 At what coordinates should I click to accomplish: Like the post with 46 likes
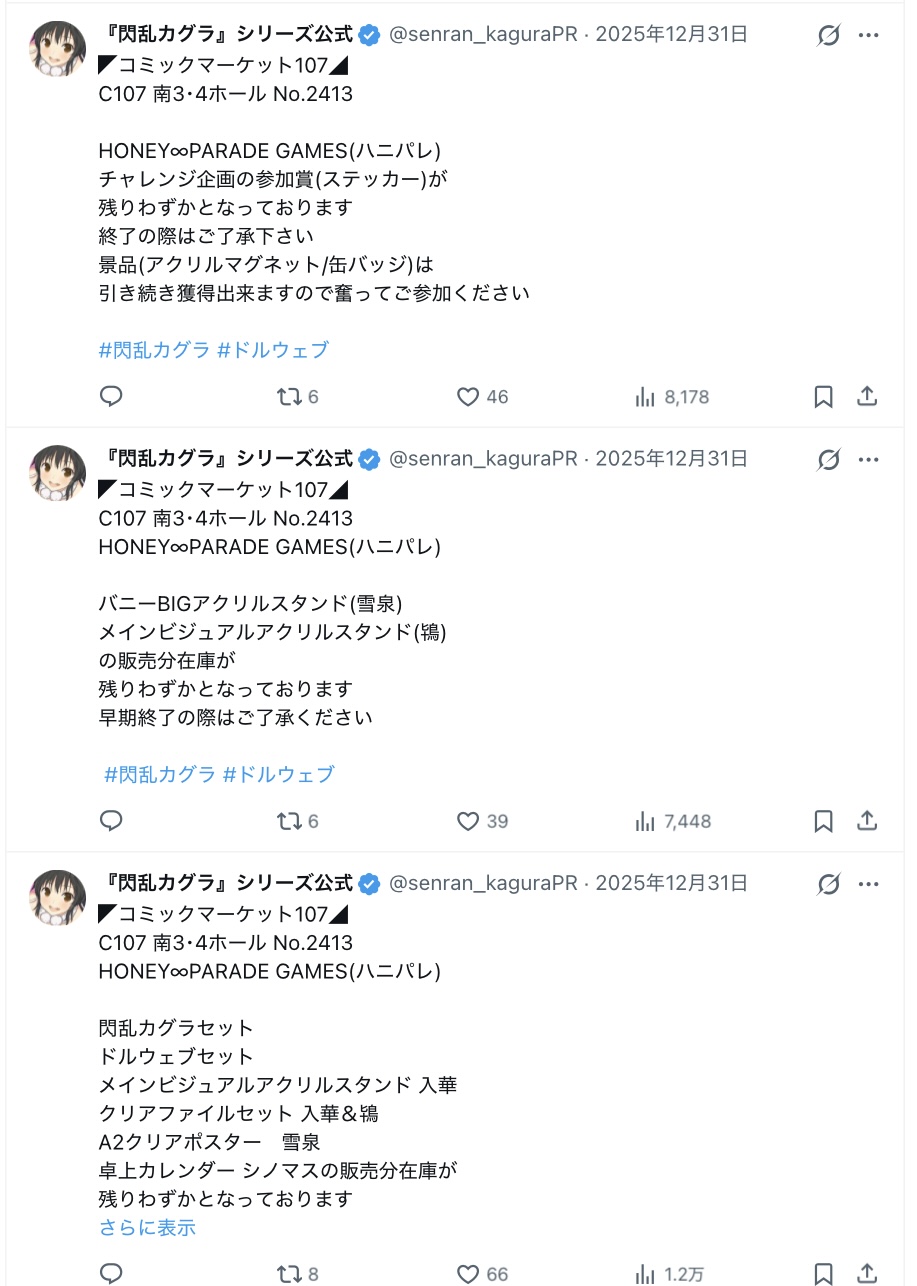pyautogui.click(x=468, y=397)
